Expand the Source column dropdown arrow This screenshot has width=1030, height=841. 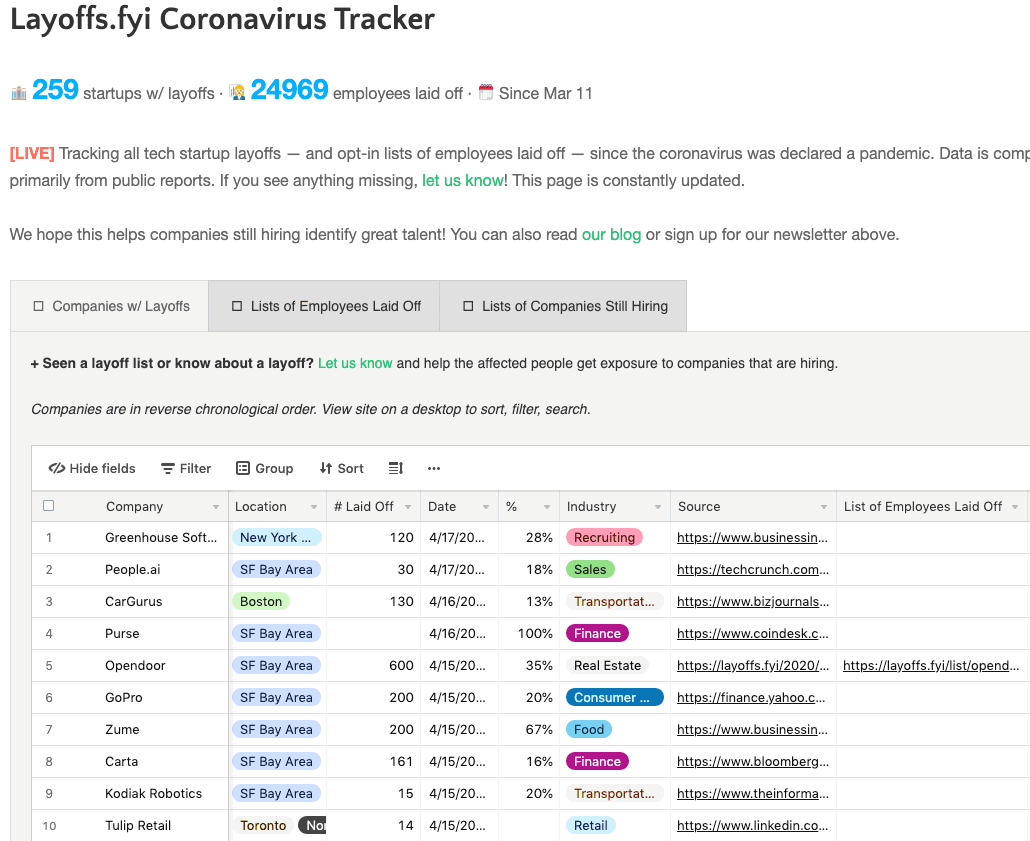(x=824, y=507)
